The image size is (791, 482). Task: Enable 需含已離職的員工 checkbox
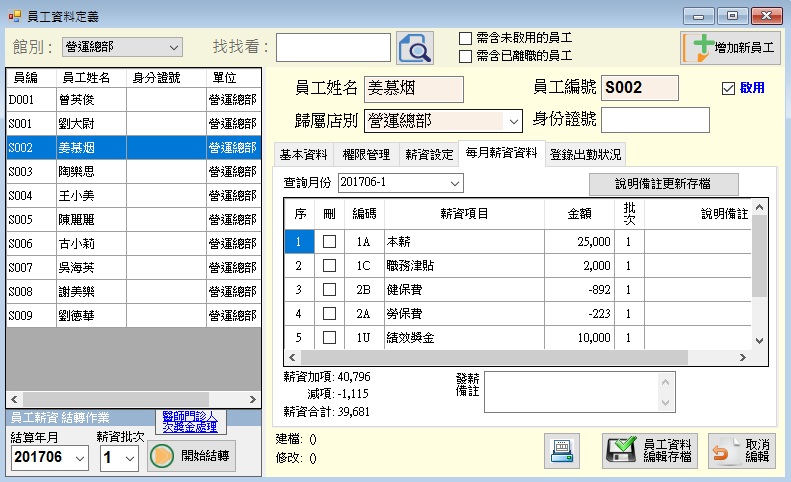click(465, 56)
